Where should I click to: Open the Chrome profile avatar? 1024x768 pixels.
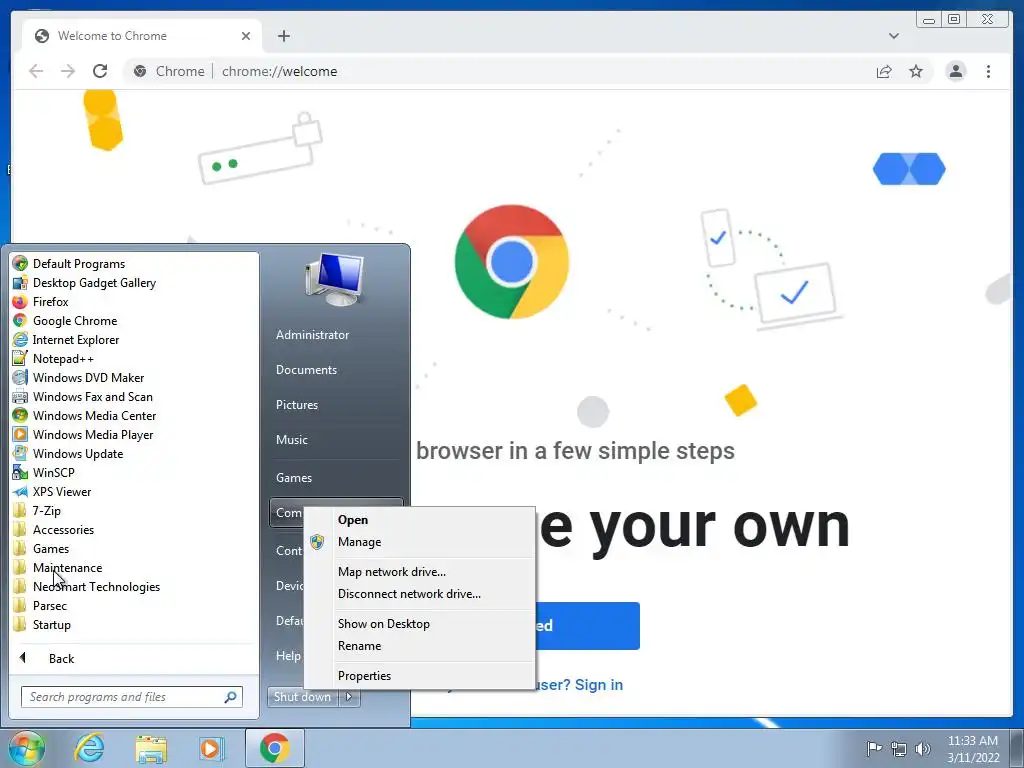(956, 71)
